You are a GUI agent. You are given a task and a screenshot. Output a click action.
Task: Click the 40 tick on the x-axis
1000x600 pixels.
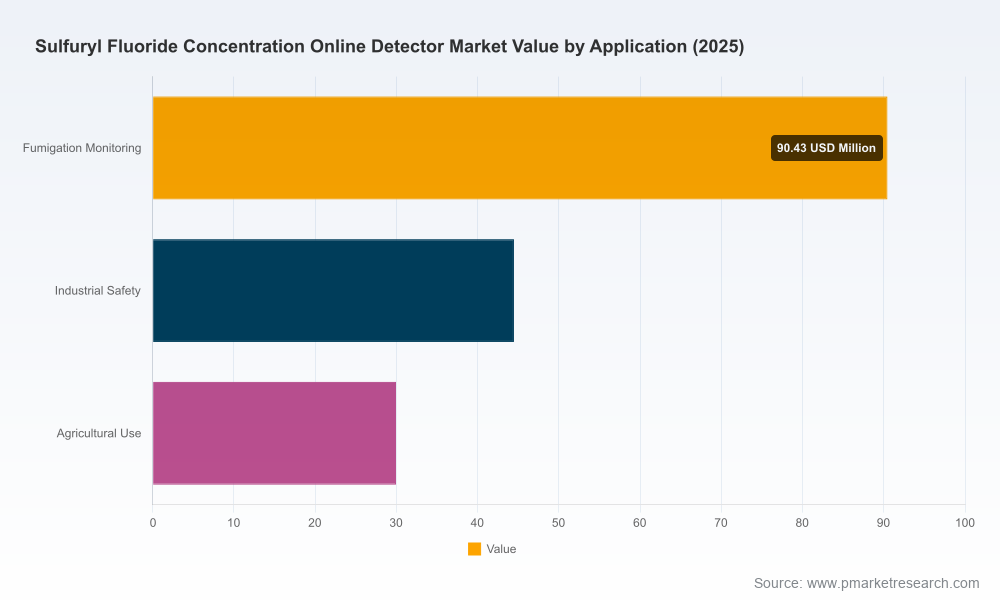[x=478, y=523]
